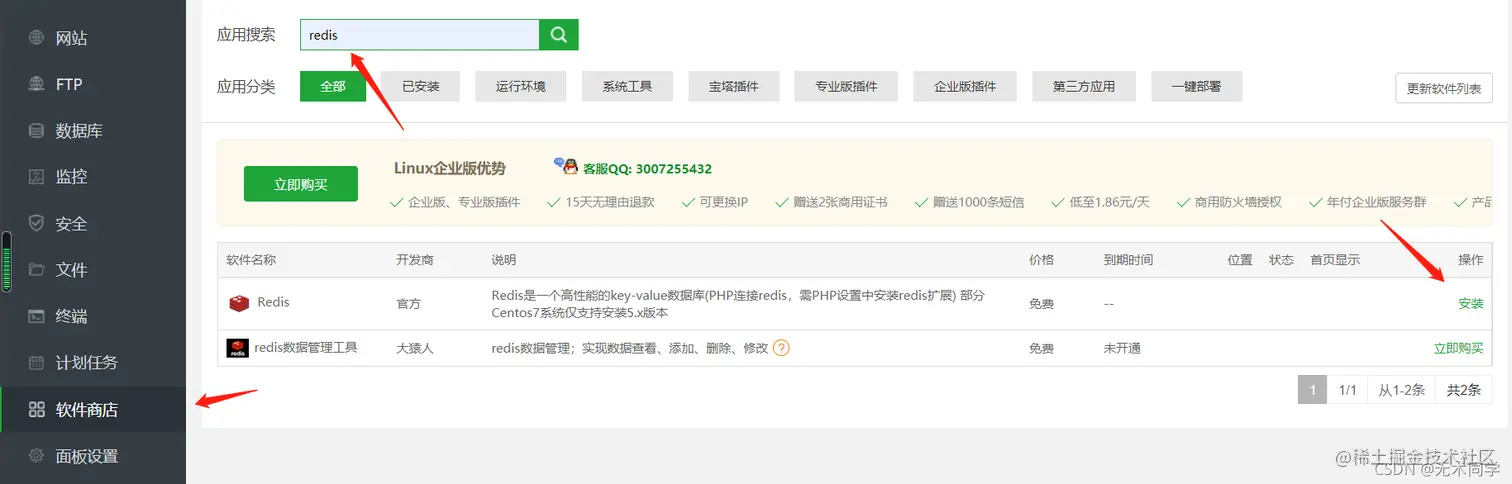Select the 专业版插件 category tab
This screenshot has width=1512, height=484.
tap(846, 86)
